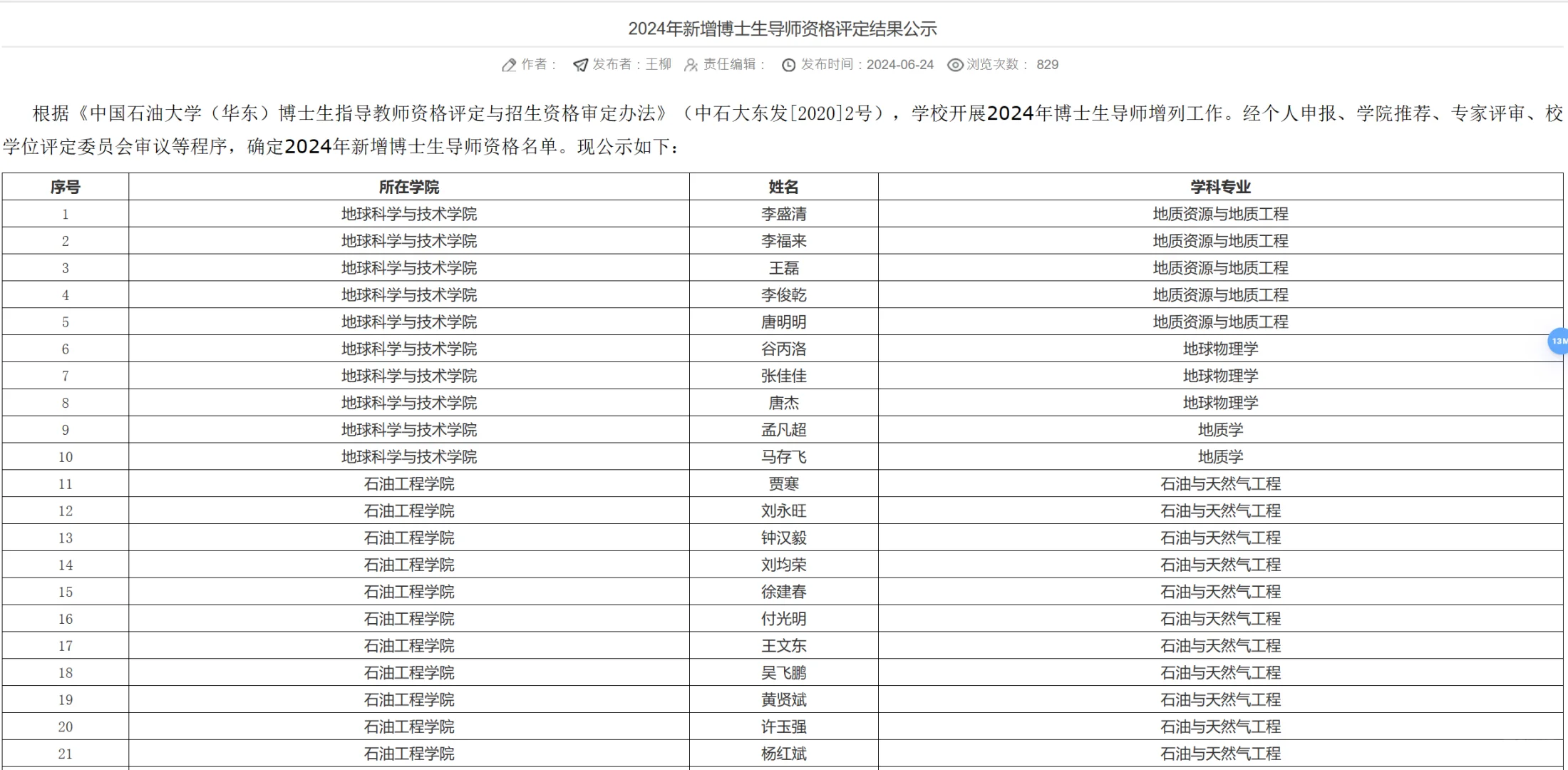This screenshot has width=1568, height=770.
Task: Select the name cell 孟凡超
Action: (x=784, y=430)
